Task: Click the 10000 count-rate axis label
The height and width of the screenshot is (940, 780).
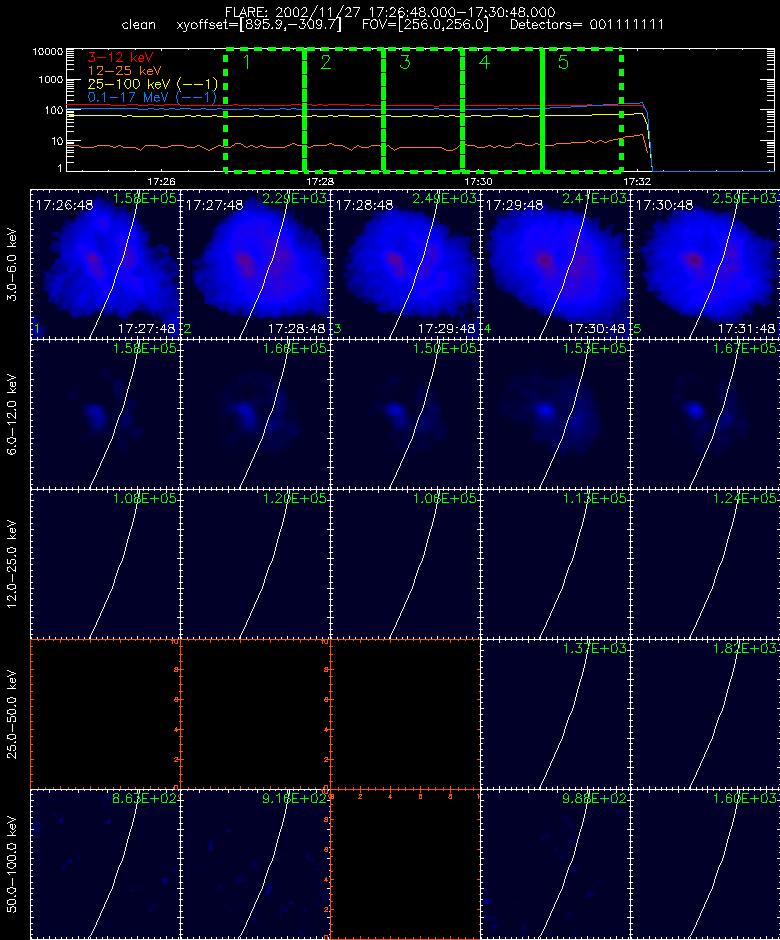Action: coord(47,52)
